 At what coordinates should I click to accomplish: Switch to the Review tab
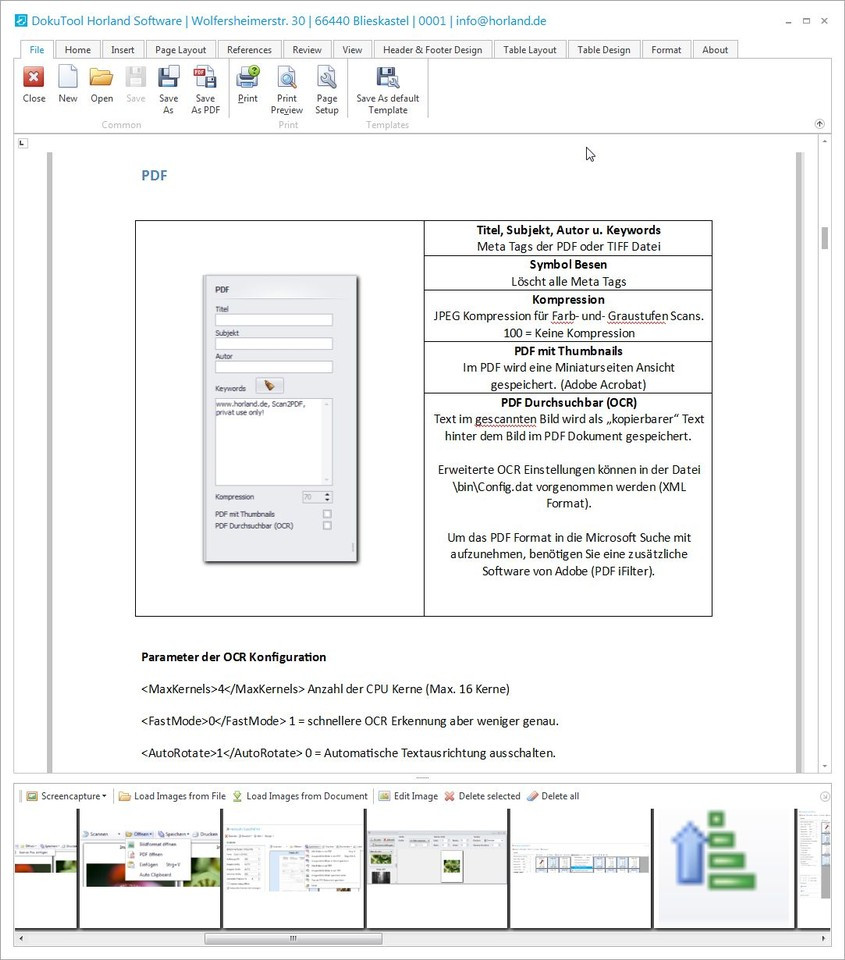pyautogui.click(x=307, y=50)
